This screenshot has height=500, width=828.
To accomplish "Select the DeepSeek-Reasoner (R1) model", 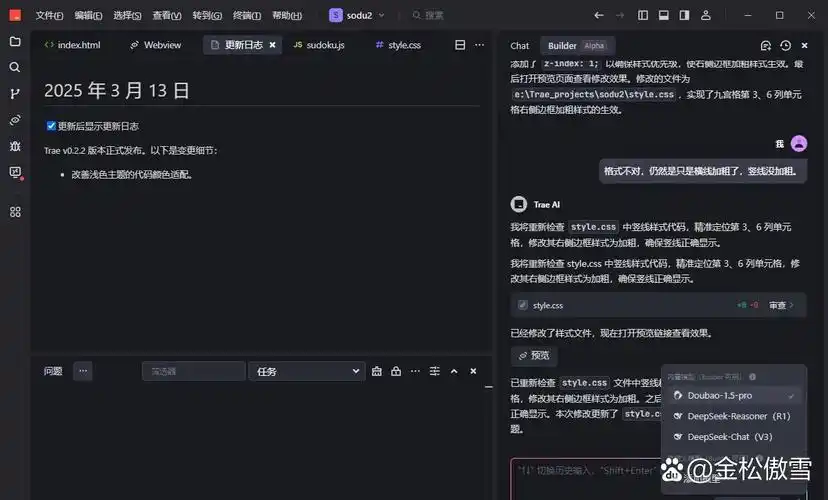I will point(734,416).
